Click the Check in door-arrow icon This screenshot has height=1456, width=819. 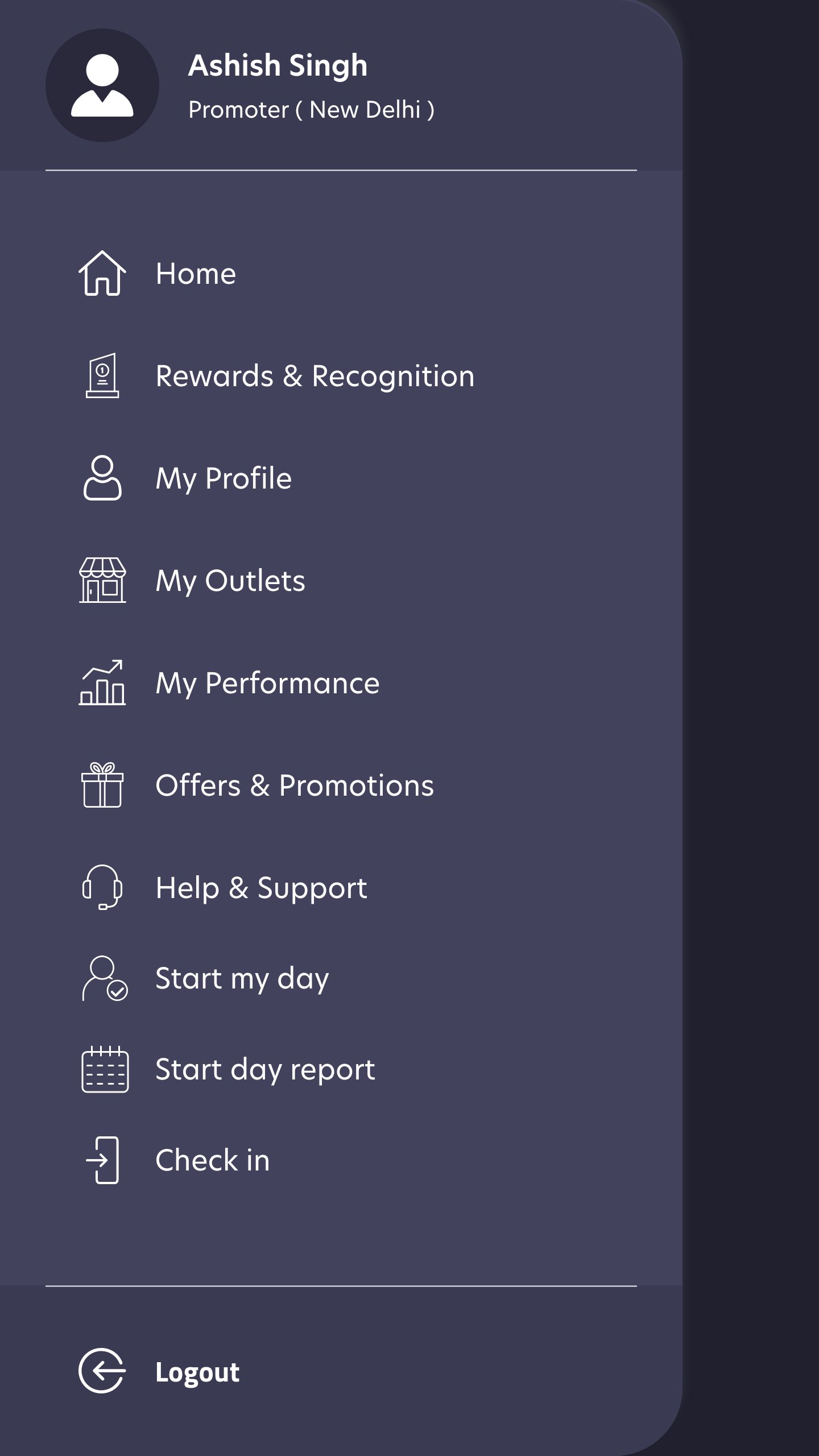coord(103,1161)
